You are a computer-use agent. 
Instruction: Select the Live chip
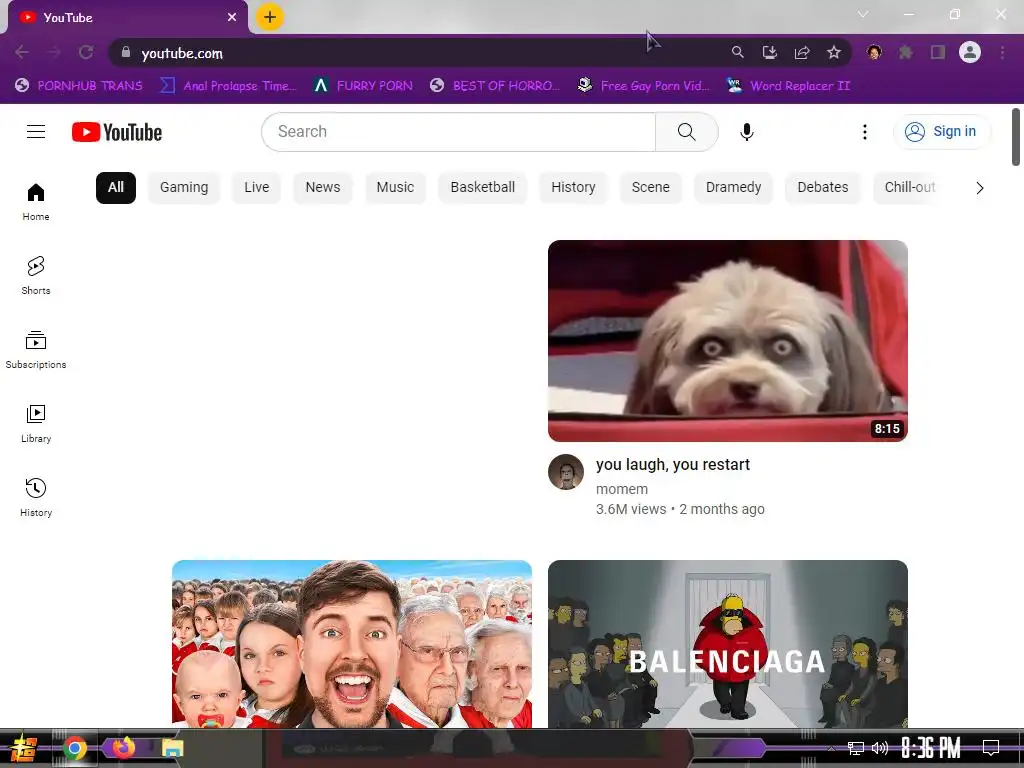click(x=257, y=188)
